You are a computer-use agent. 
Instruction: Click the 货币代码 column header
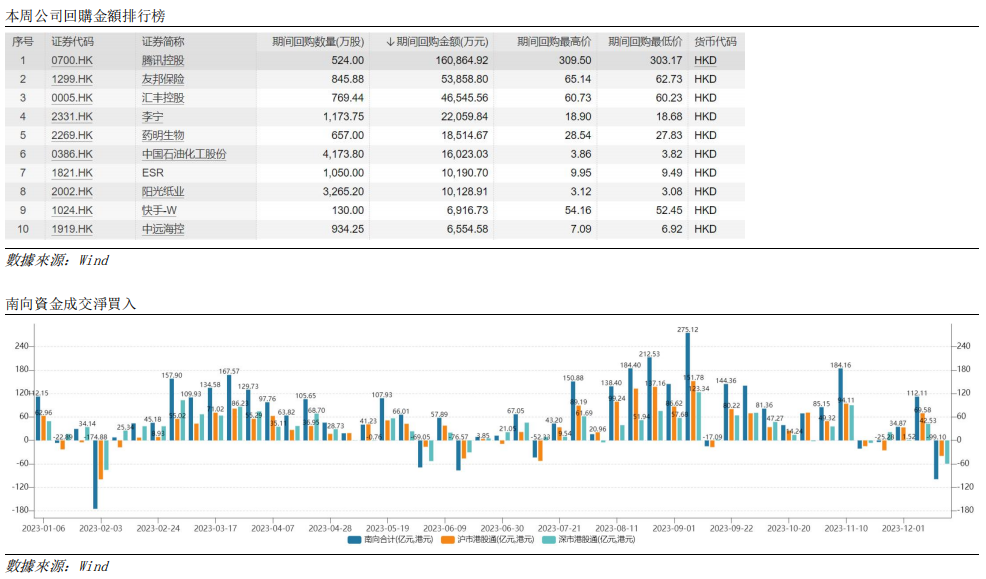click(715, 41)
